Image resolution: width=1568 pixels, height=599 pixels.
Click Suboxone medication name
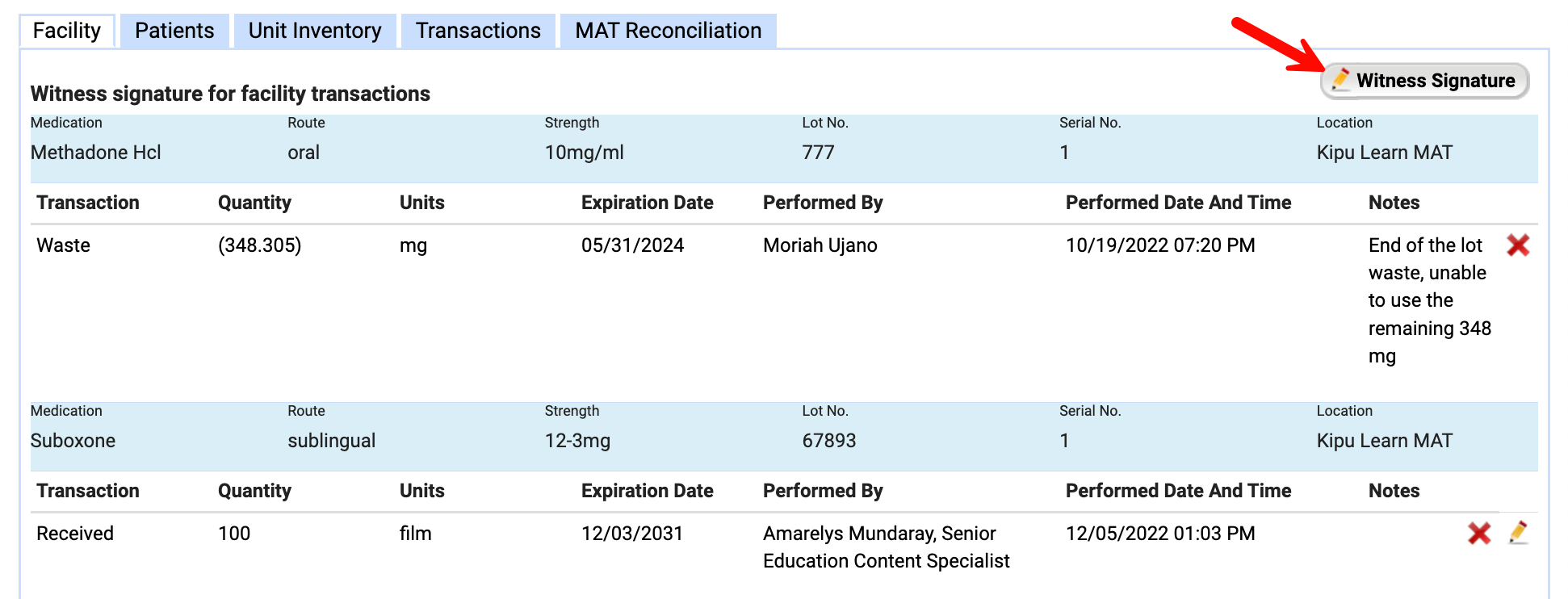[73, 441]
